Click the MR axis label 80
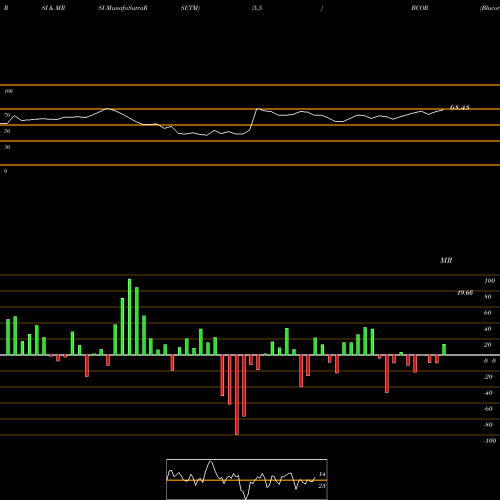 (x=488, y=297)
